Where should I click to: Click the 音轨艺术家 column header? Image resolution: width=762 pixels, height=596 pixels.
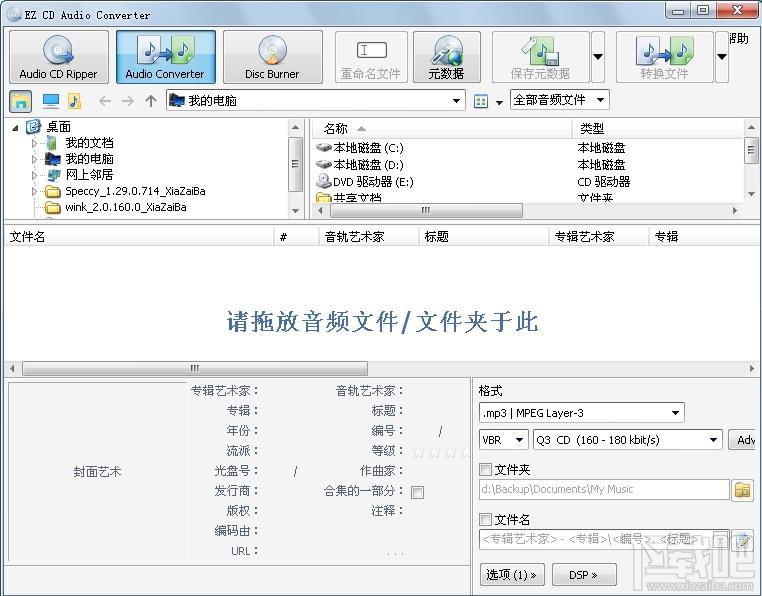(x=369, y=237)
